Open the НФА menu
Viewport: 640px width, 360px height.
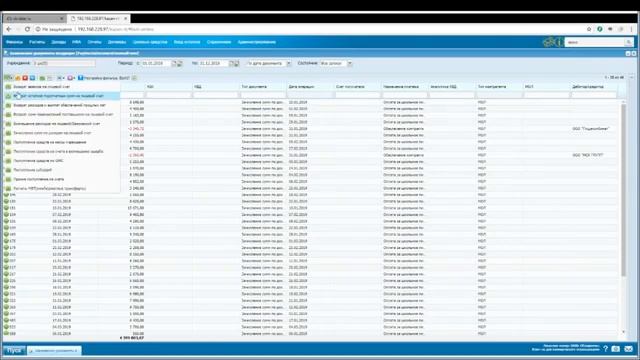point(76,42)
